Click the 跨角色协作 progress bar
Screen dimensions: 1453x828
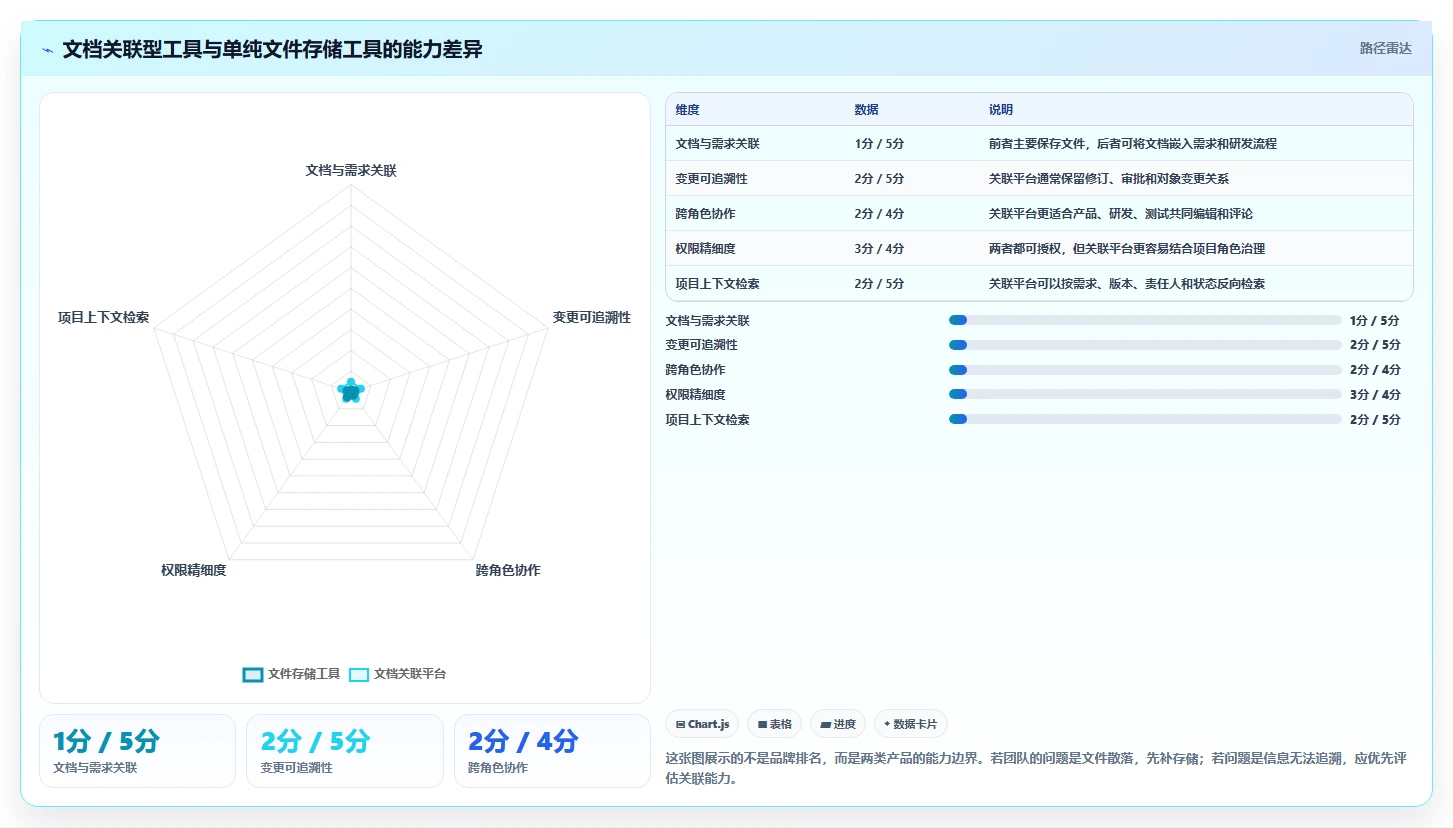tap(1145, 370)
